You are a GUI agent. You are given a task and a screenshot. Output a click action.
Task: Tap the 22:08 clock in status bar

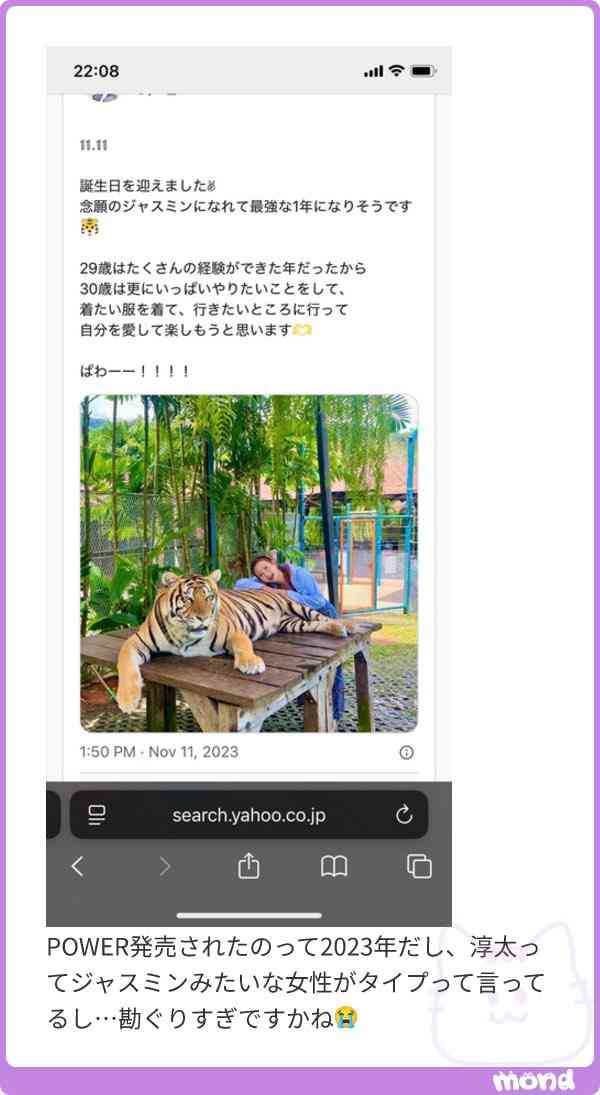pos(96,71)
